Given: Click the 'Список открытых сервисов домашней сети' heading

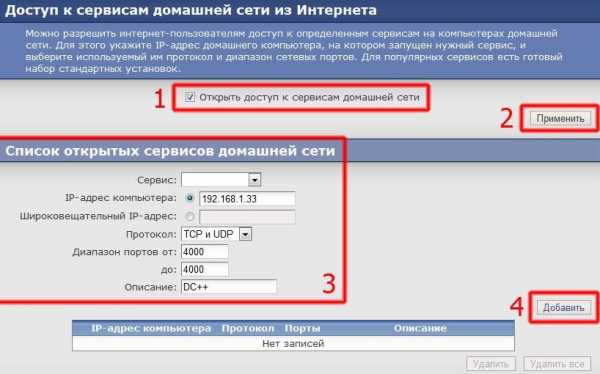Looking at the screenshot, I should (170, 151).
